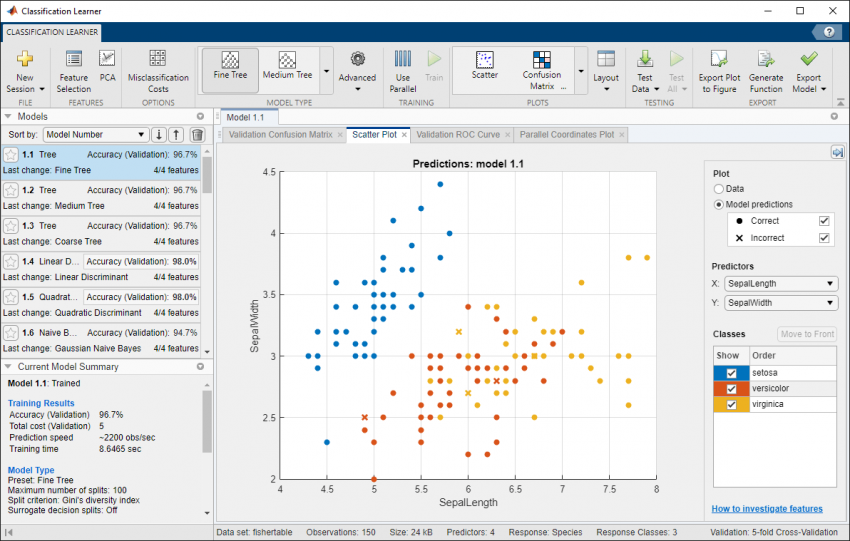Screen dimensions: 850x541
Task: Switch to Validation Confusion Matrix tab
Action: click(x=282, y=134)
